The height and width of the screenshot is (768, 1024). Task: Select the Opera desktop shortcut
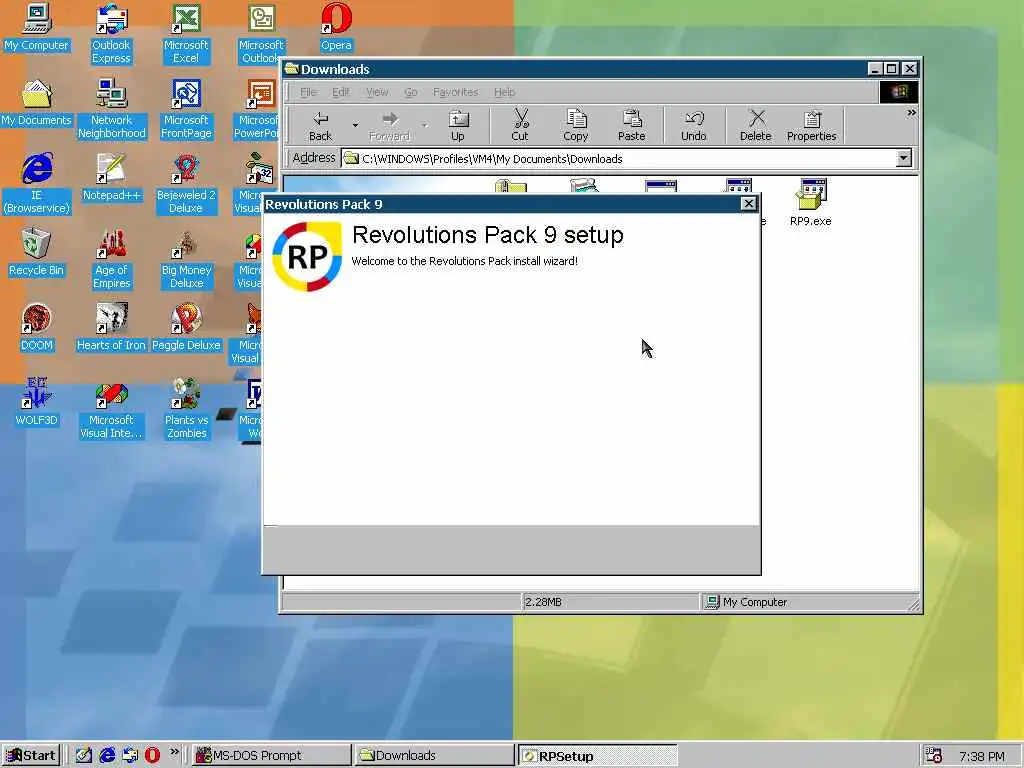336,27
